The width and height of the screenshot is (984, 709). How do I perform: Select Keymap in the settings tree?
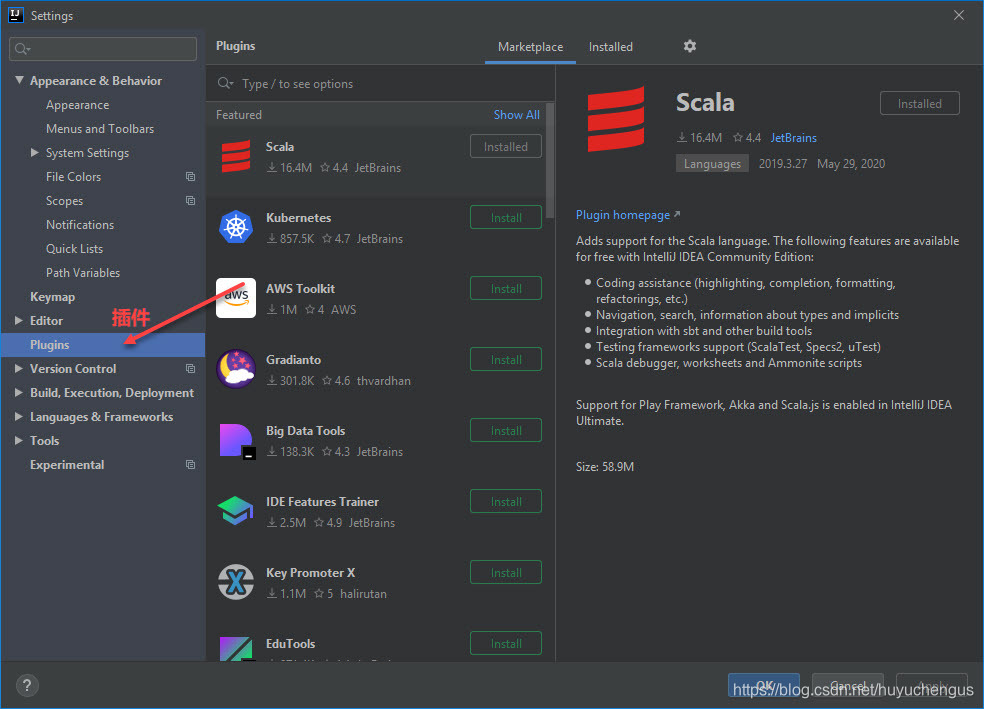[x=53, y=297]
